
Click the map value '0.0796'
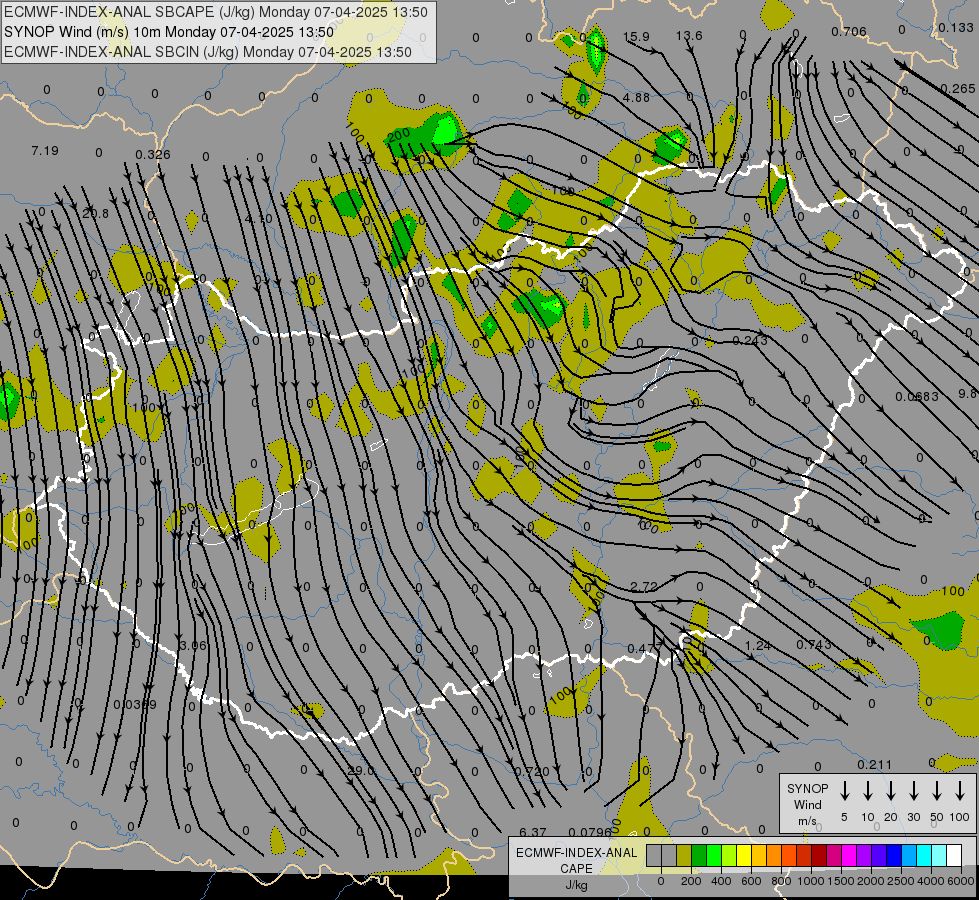click(590, 832)
